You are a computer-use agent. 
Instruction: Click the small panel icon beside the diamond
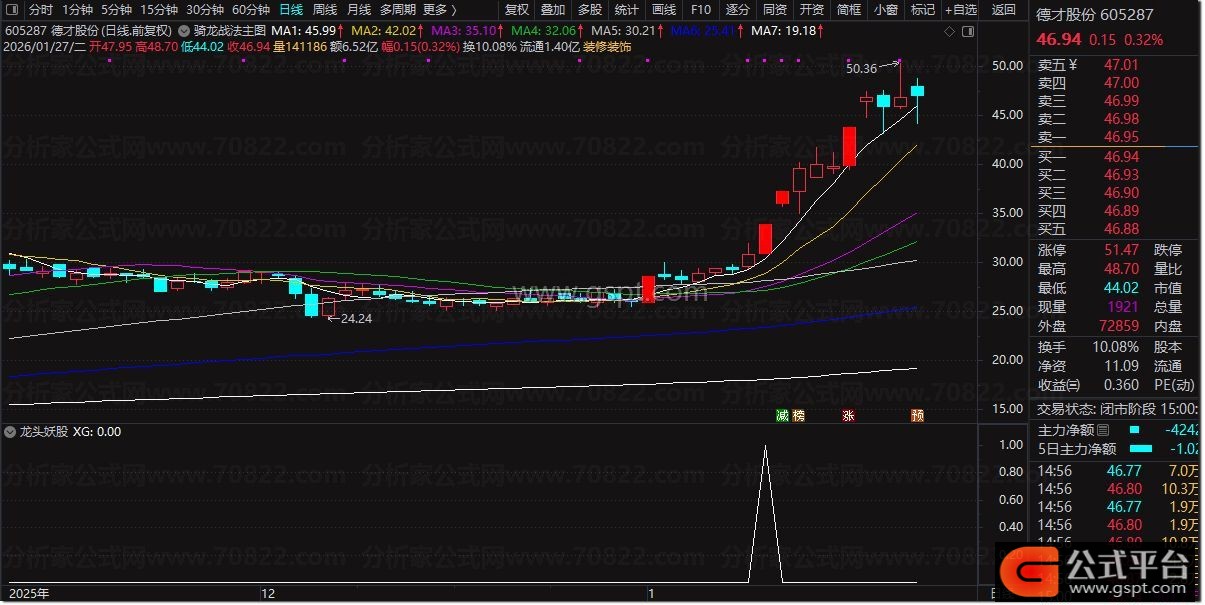click(966, 31)
